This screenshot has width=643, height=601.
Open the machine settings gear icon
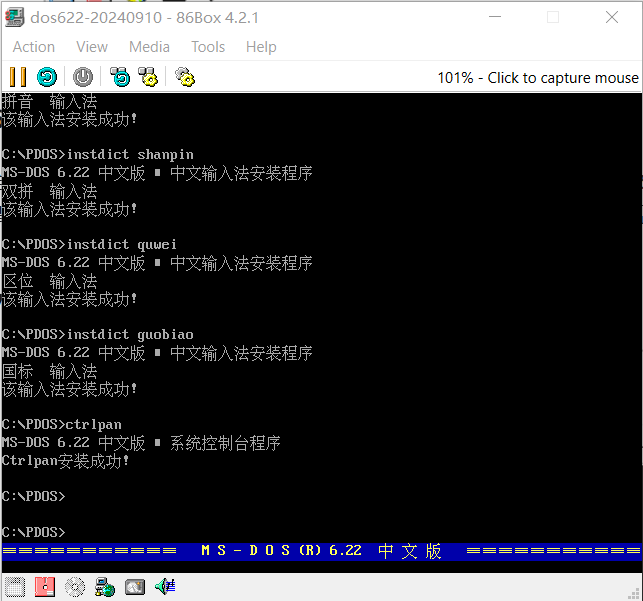[x=184, y=77]
